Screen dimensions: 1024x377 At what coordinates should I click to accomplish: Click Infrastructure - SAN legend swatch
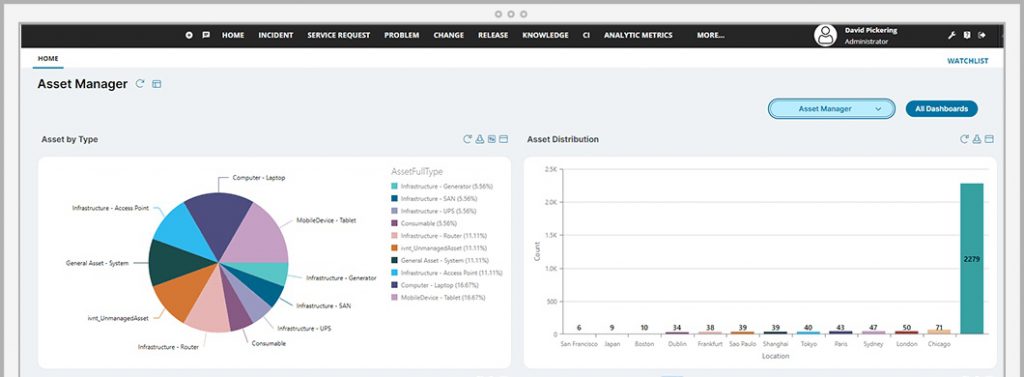click(394, 199)
